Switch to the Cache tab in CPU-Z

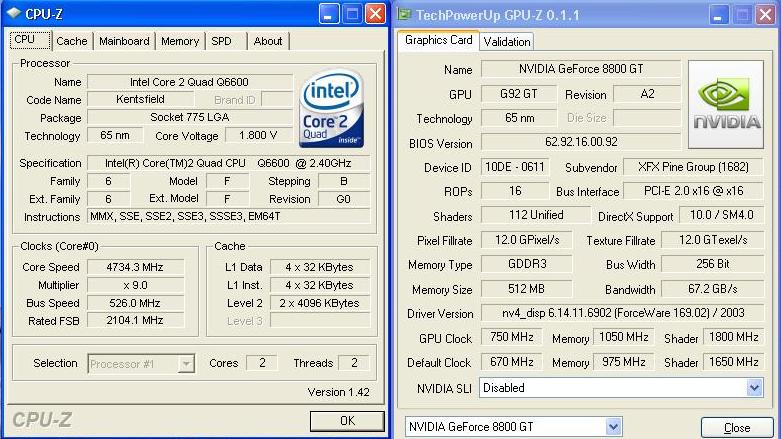coord(72,41)
